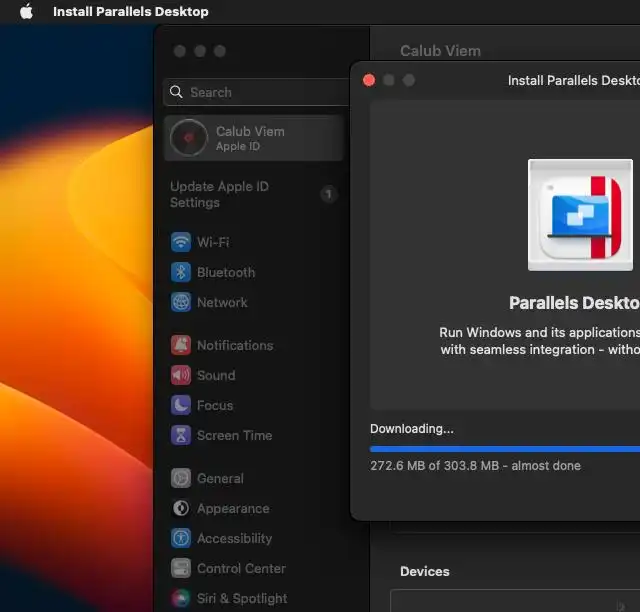Focus the Search field in System Settings
This screenshot has width=640, height=612.
point(256,92)
